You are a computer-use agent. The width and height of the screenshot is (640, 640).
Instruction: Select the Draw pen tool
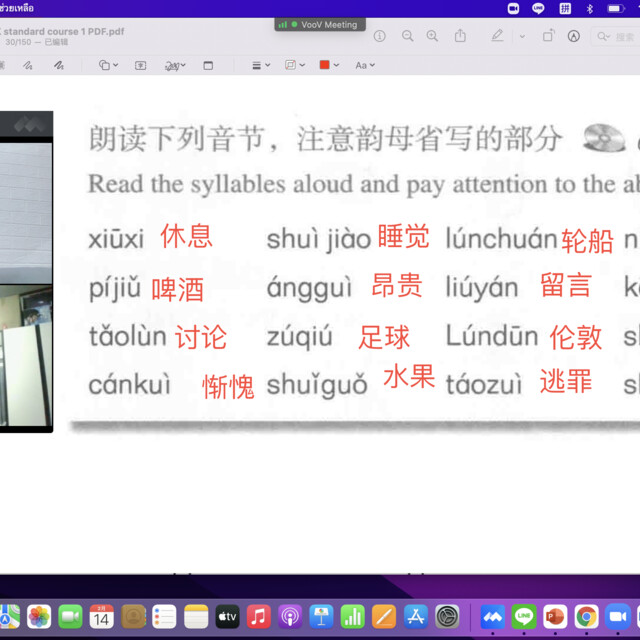(59, 65)
